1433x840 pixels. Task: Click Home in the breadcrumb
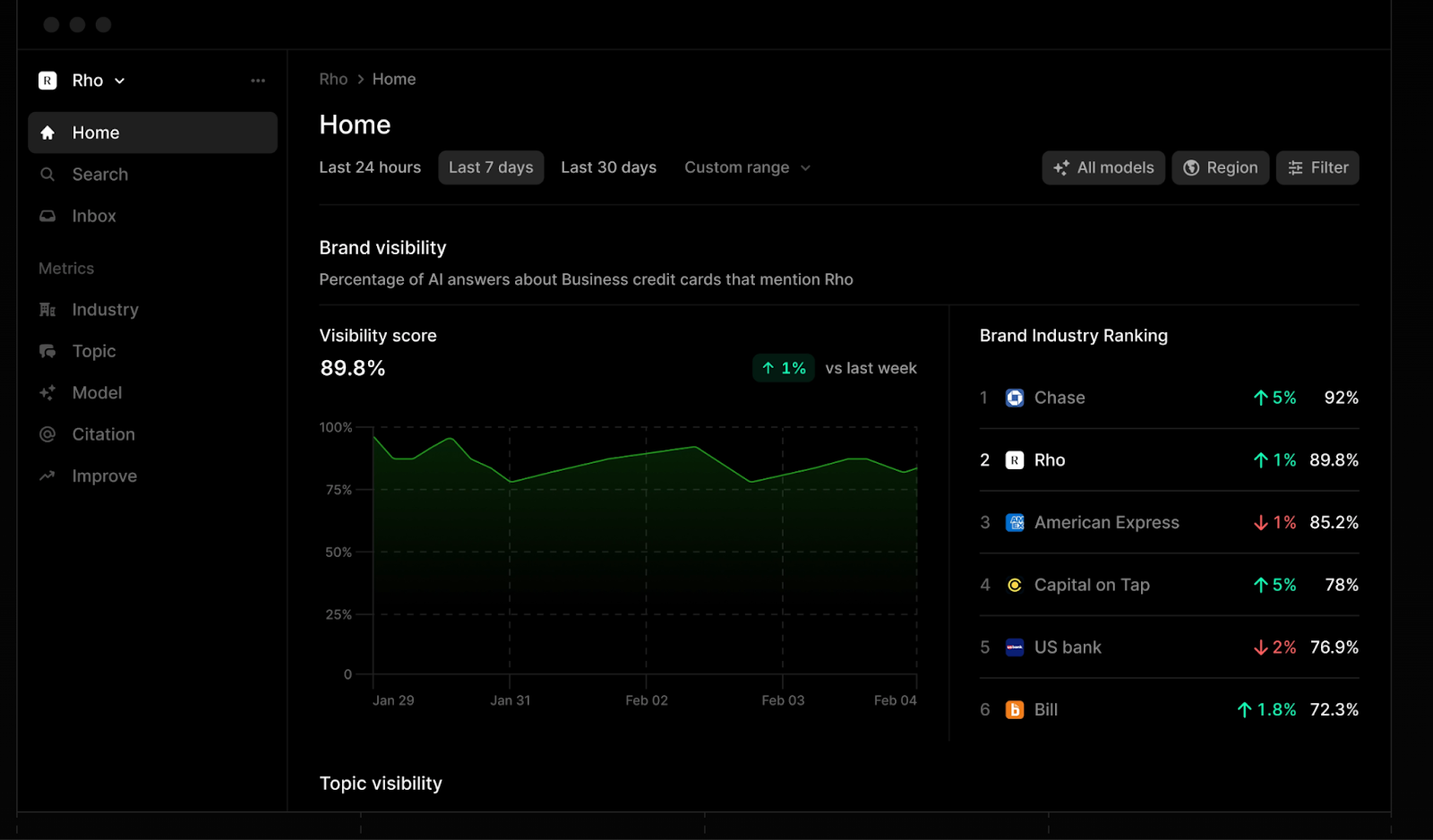pyautogui.click(x=393, y=79)
